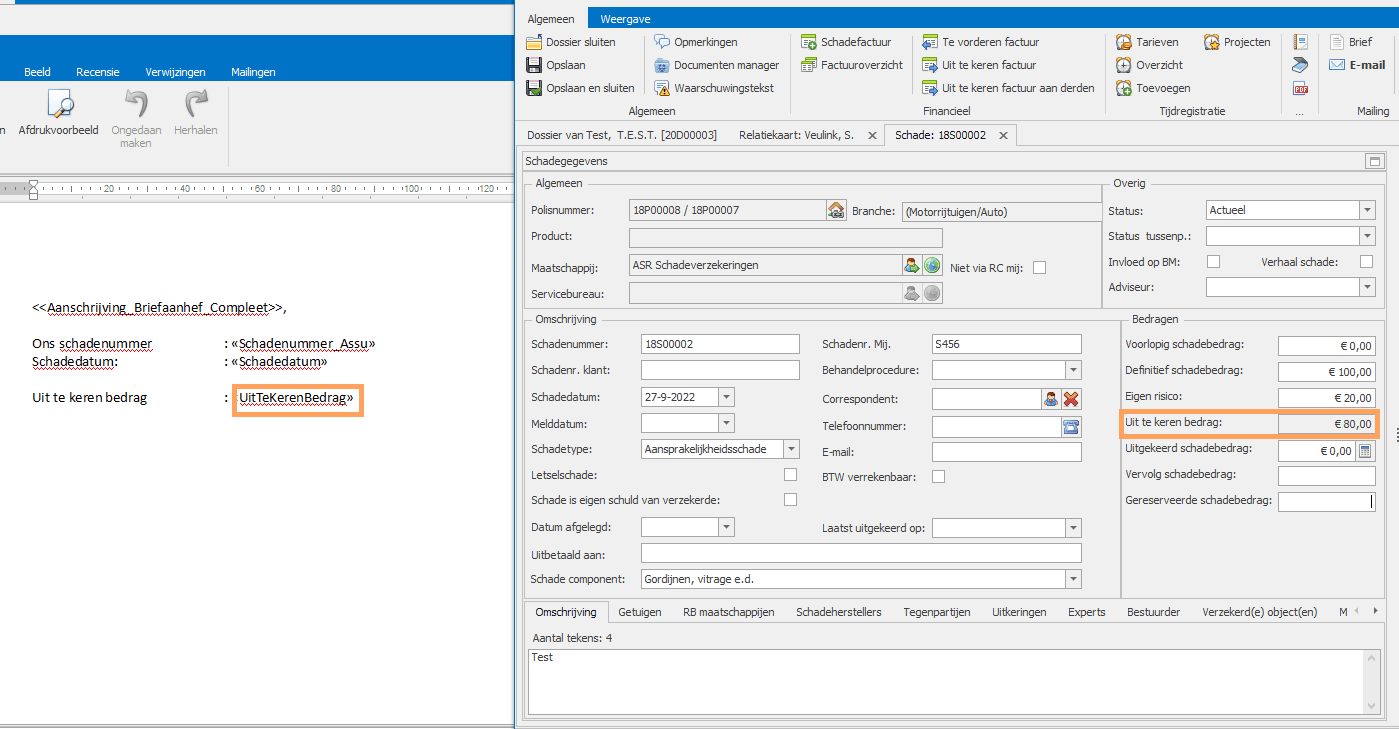Open the Adviseur dropdown
Screen dimensions: 1399x729
[1366, 287]
